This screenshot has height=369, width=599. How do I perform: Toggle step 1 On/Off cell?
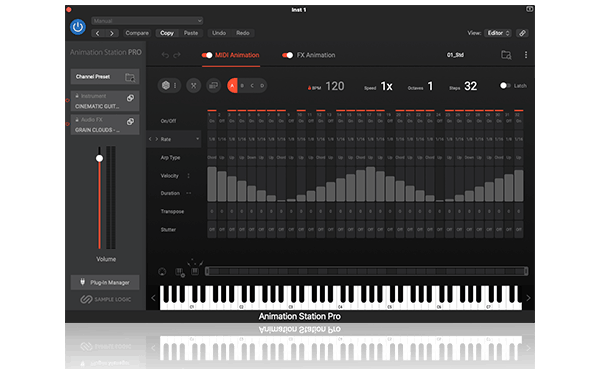point(212,121)
